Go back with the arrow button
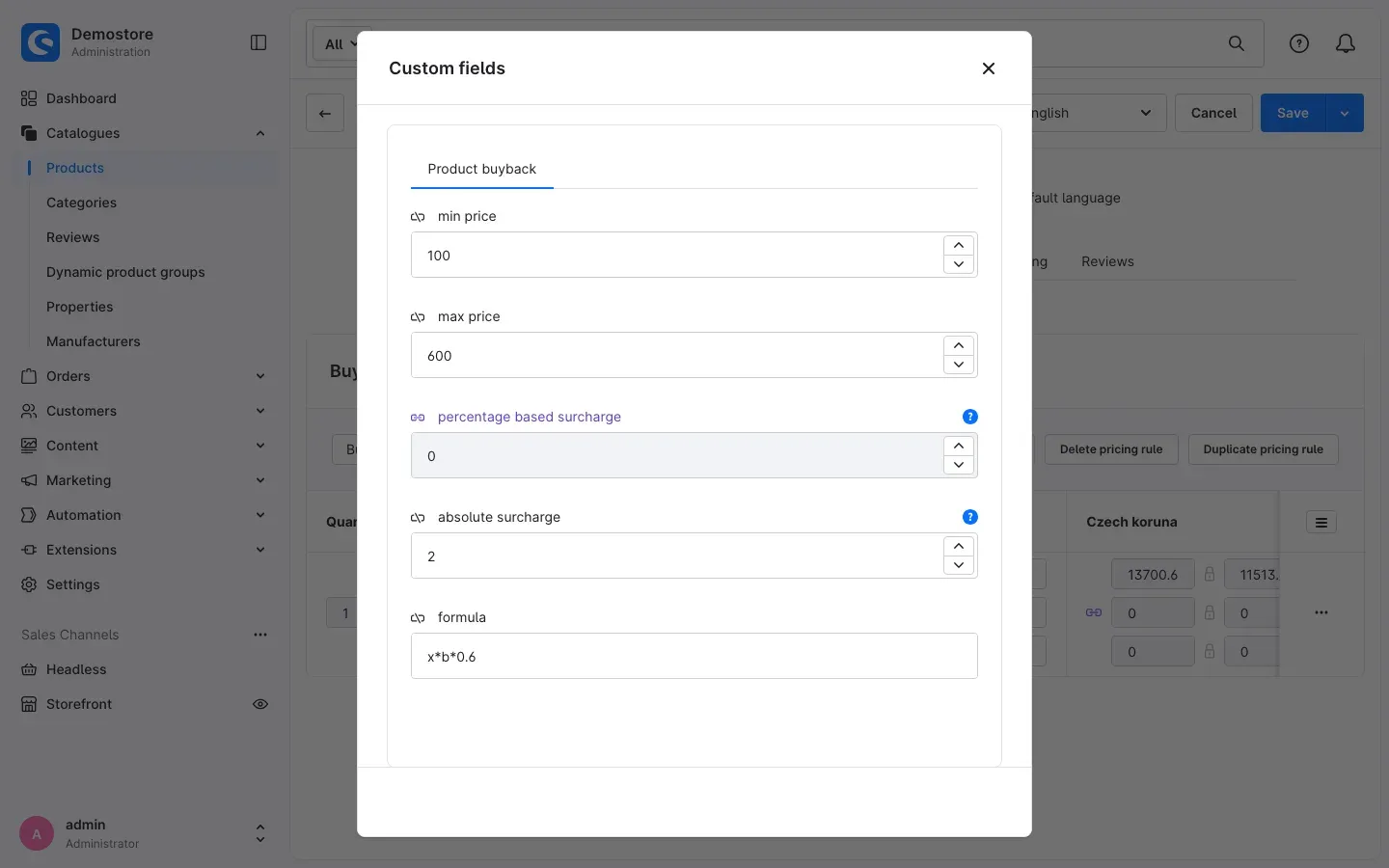 tap(325, 113)
